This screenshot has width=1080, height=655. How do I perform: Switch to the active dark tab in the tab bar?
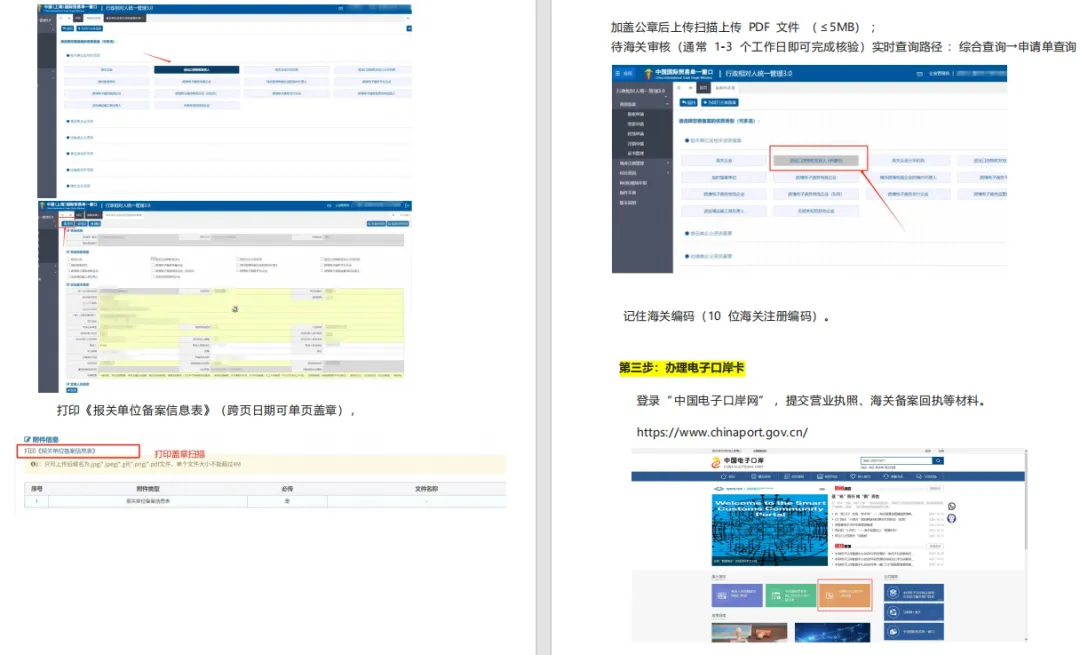pyautogui.click(x=701, y=87)
